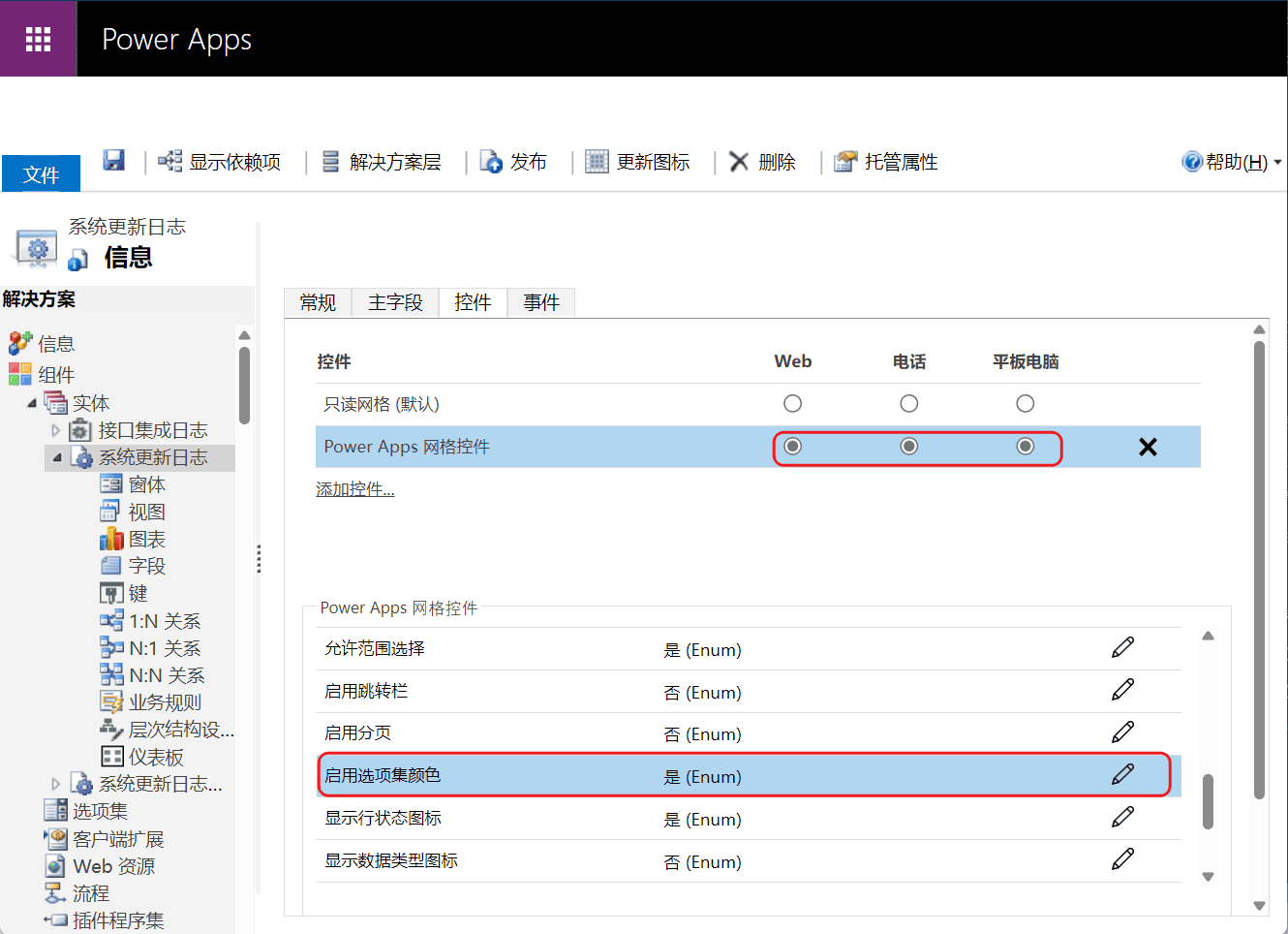Click the 解决方案层 toolbar icon

pyautogui.click(x=330, y=161)
